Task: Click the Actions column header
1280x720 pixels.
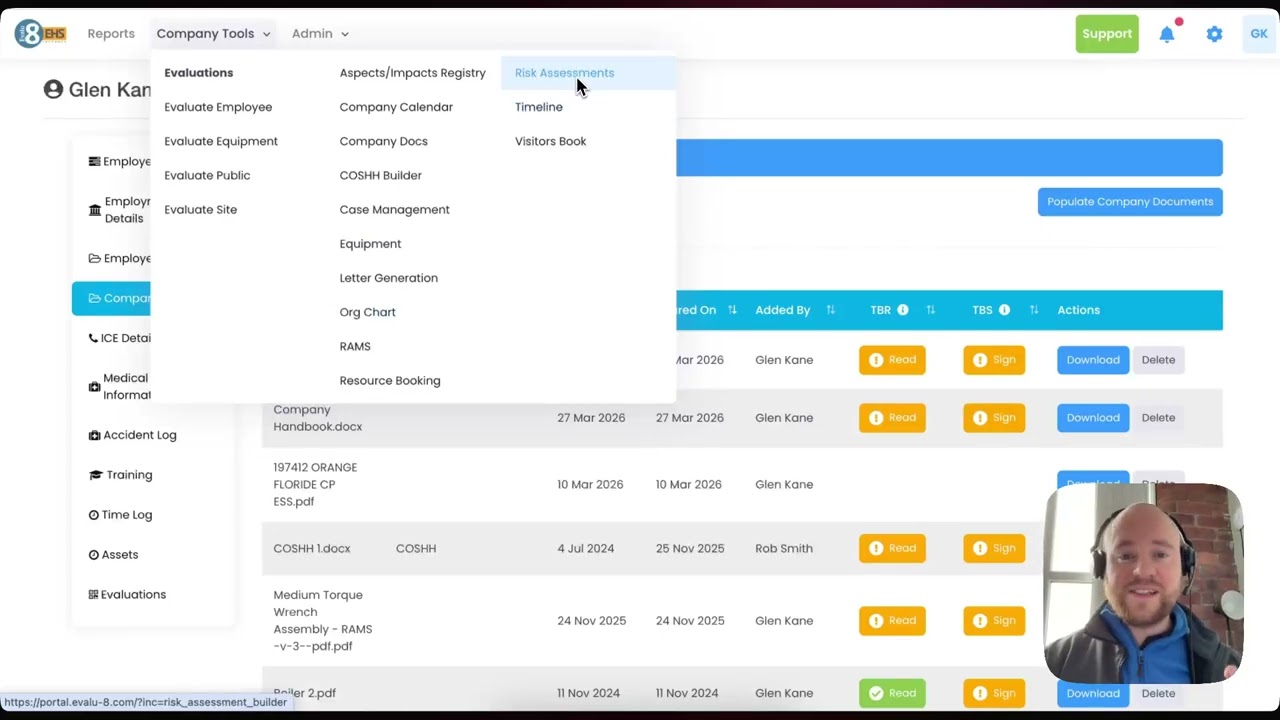Action: (1078, 310)
